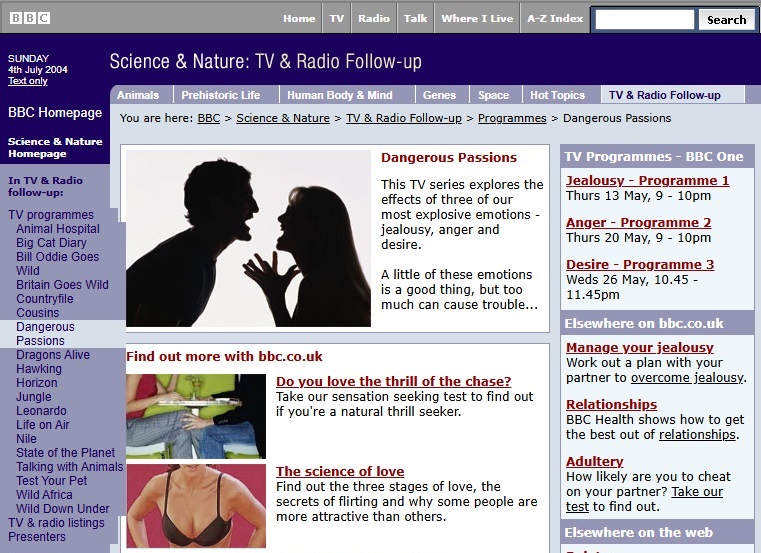This screenshot has width=761, height=553.
Task: Open Bill Oddie Goes Wild sidebar link
Action: click(x=57, y=264)
